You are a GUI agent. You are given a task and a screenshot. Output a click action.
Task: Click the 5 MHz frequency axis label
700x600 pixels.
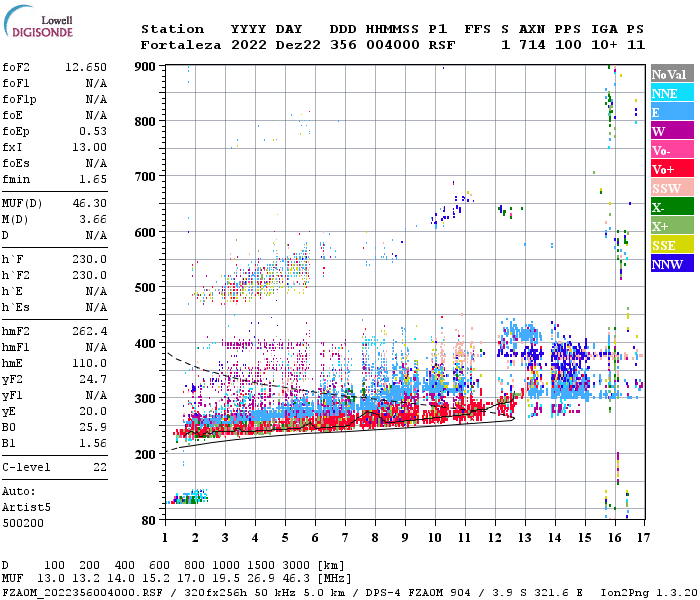pyautogui.click(x=285, y=538)
